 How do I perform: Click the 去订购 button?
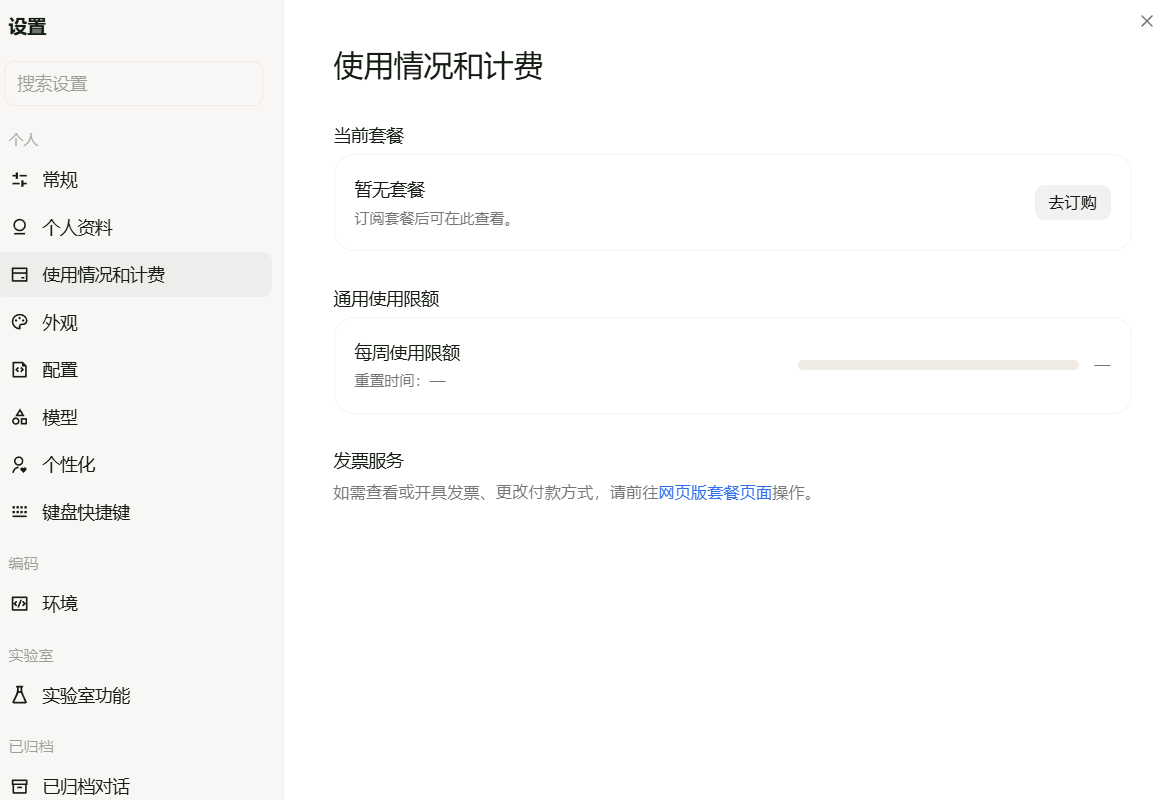click(x=1072, y=203)
